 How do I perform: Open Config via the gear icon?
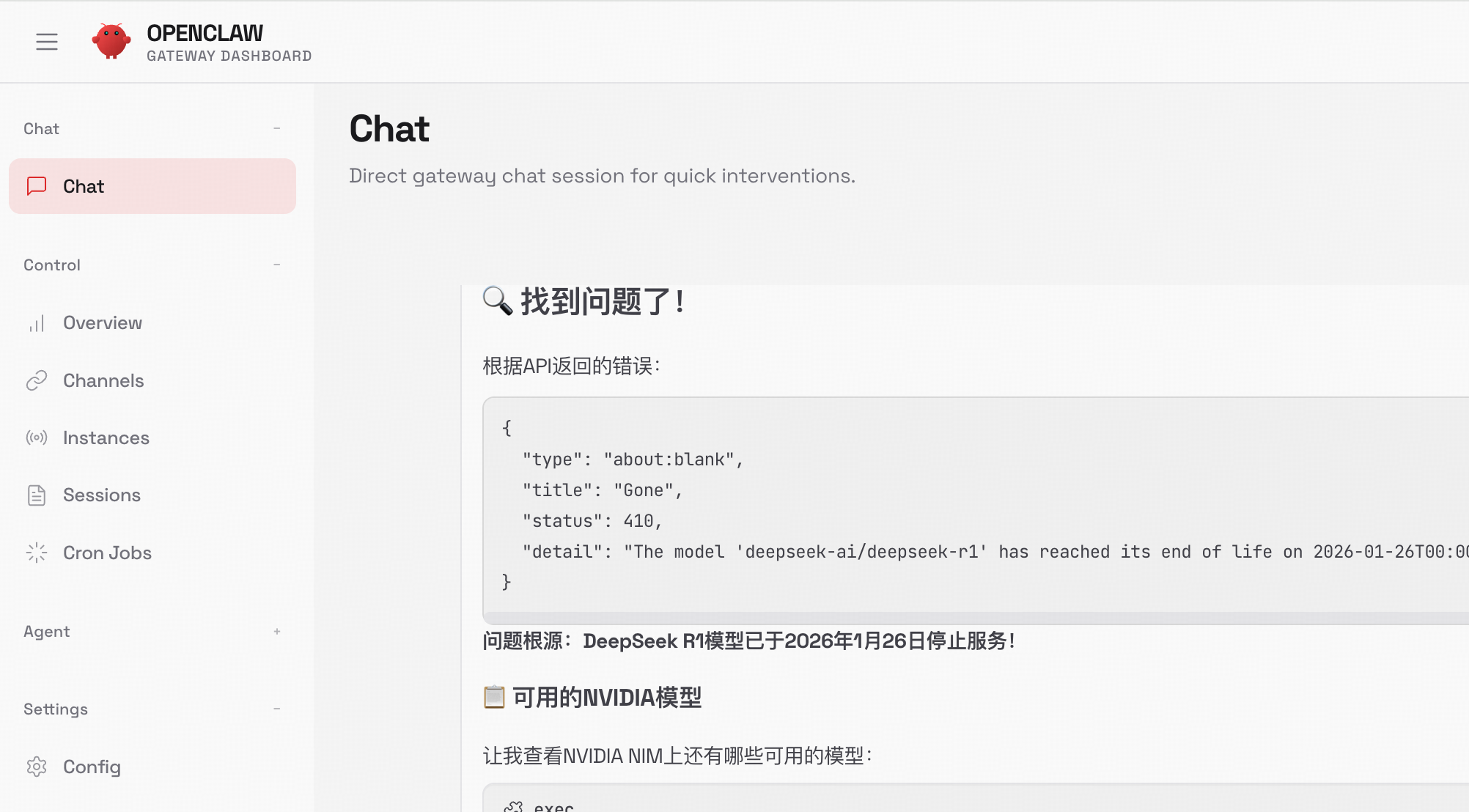(x=36, y=767)
